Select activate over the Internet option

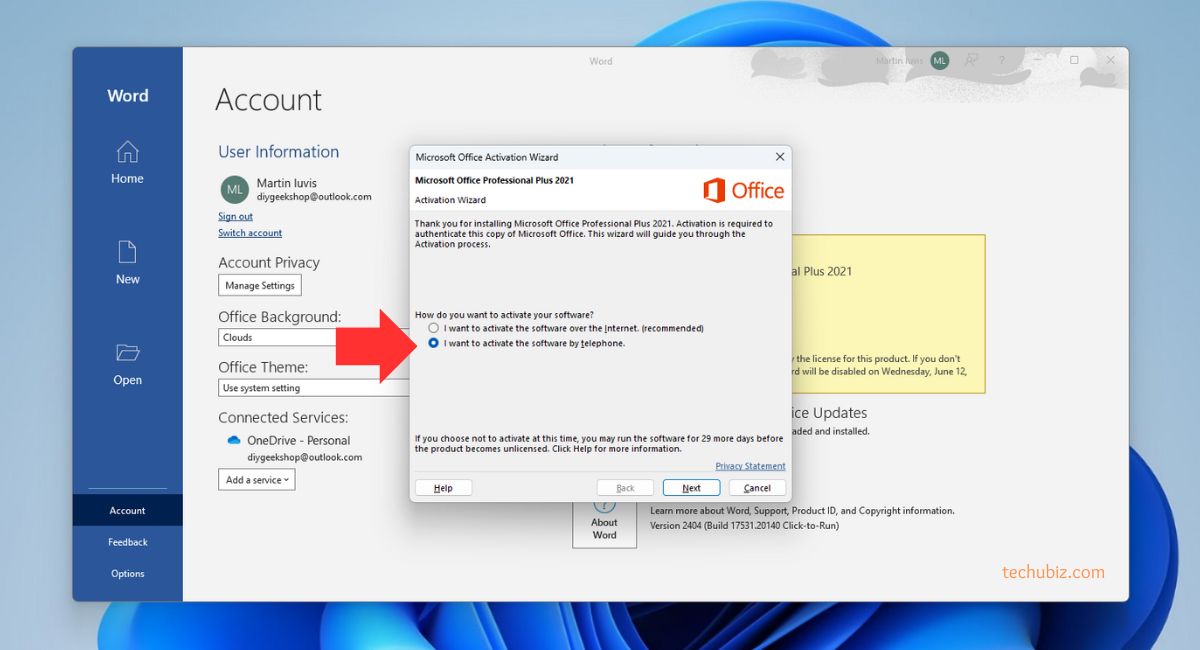pos(433,328)
